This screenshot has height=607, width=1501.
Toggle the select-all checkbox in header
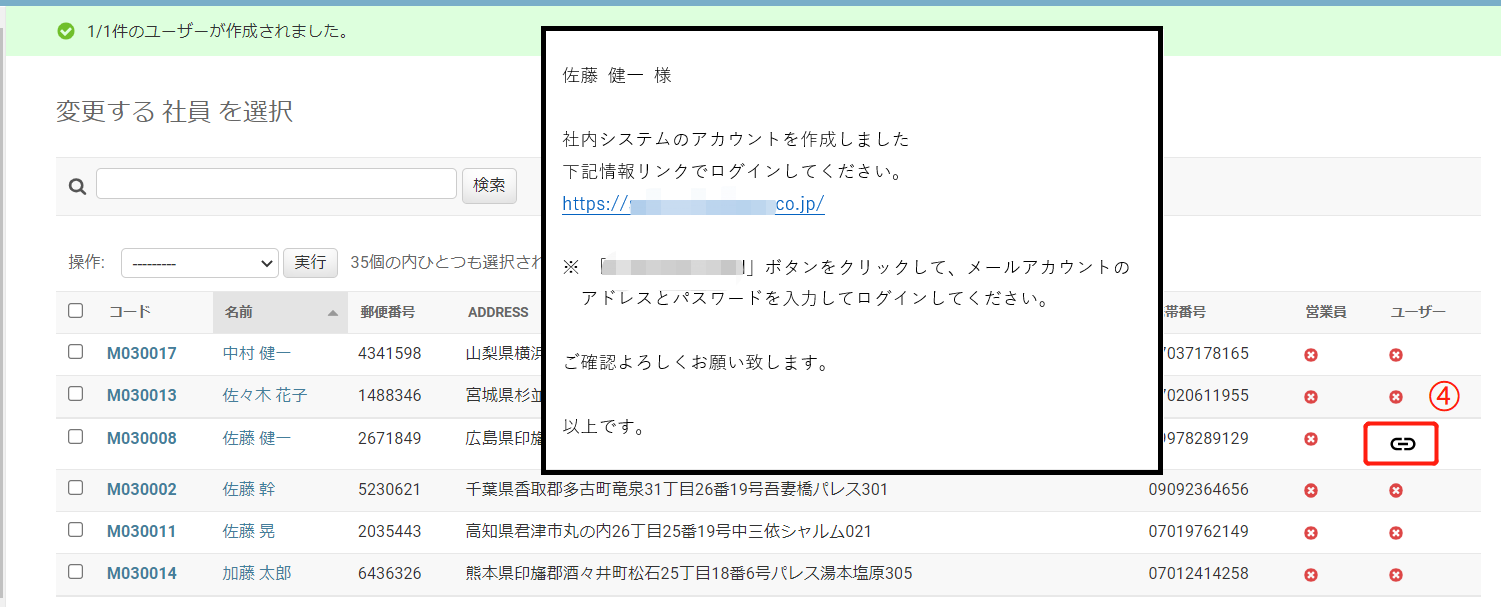click(76, 311)
